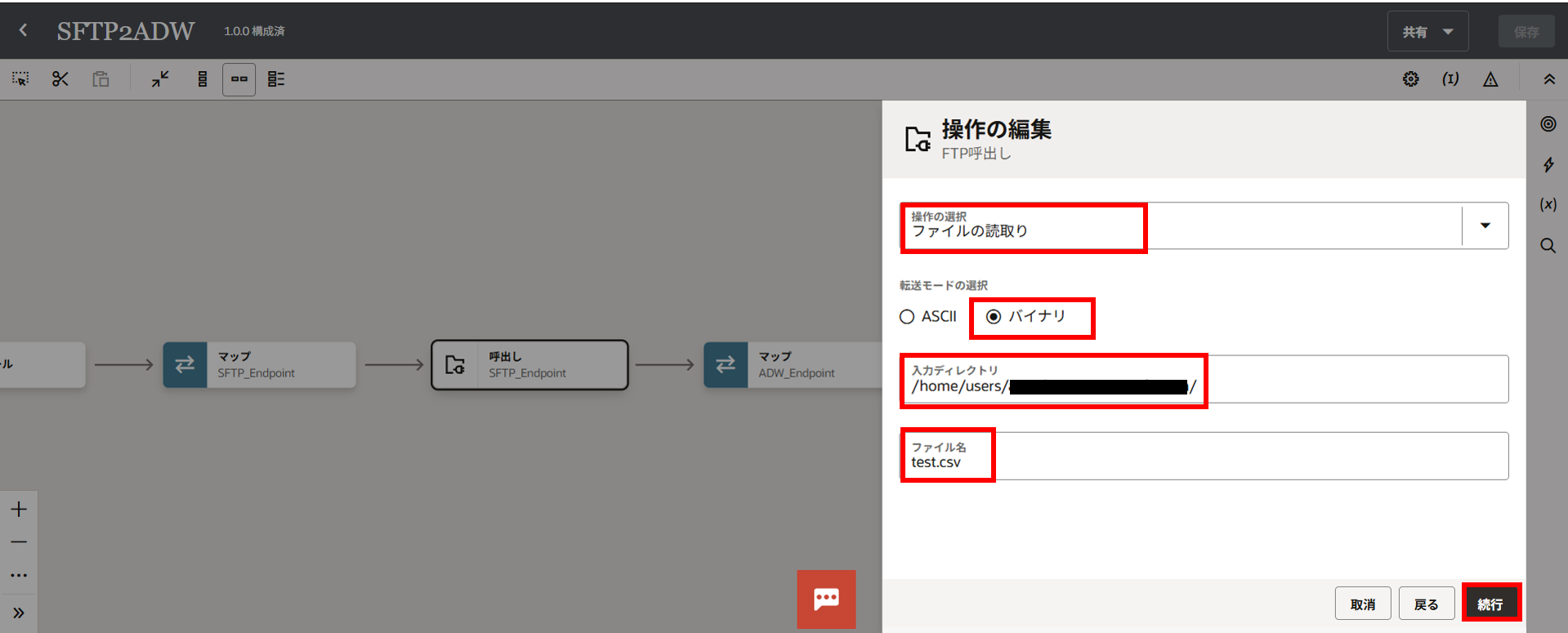
Task: Collapse the toolbar with double chevron up
Action: pos(1549,79)
